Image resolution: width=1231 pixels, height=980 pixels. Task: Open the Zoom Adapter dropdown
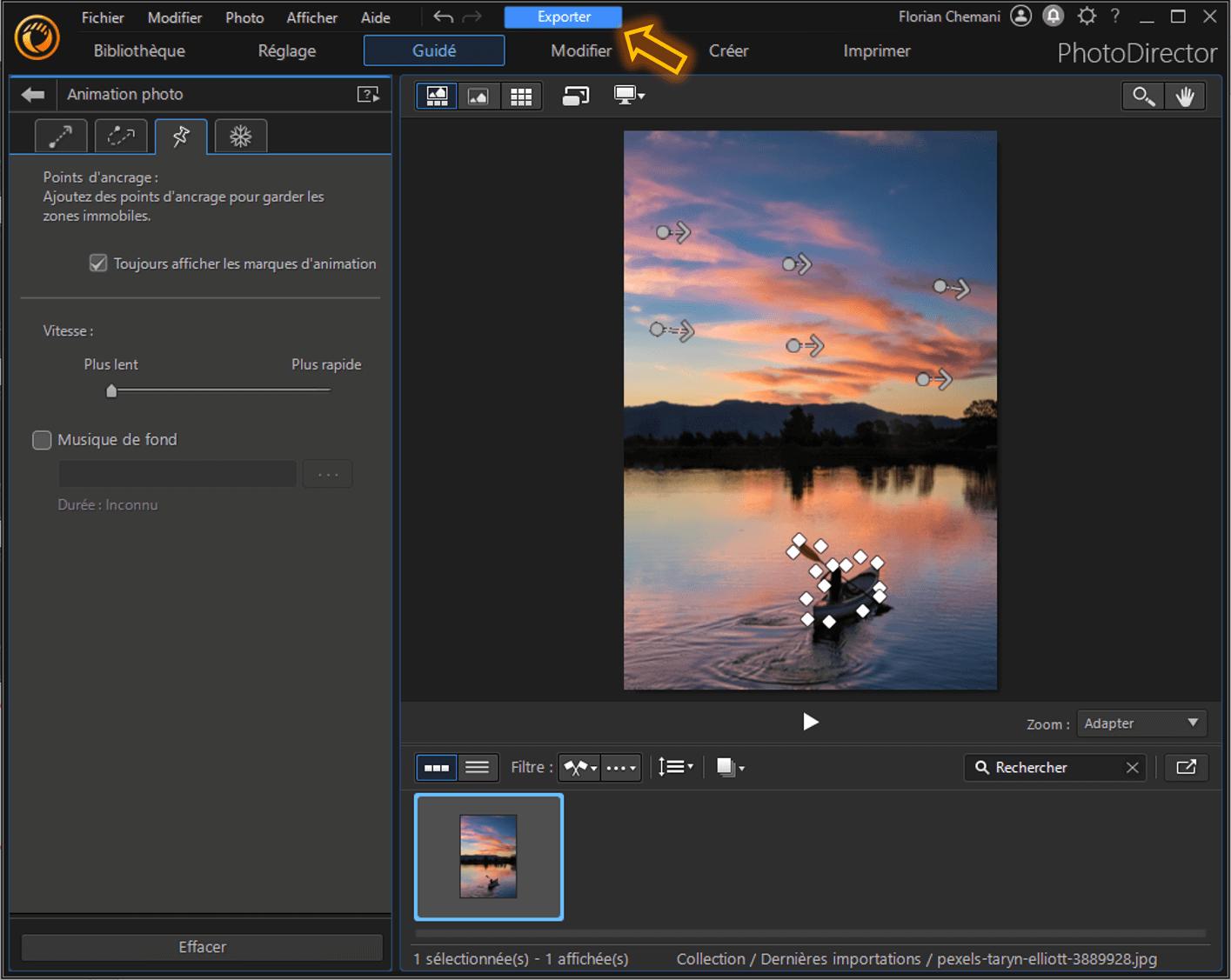click(1141, 723)
